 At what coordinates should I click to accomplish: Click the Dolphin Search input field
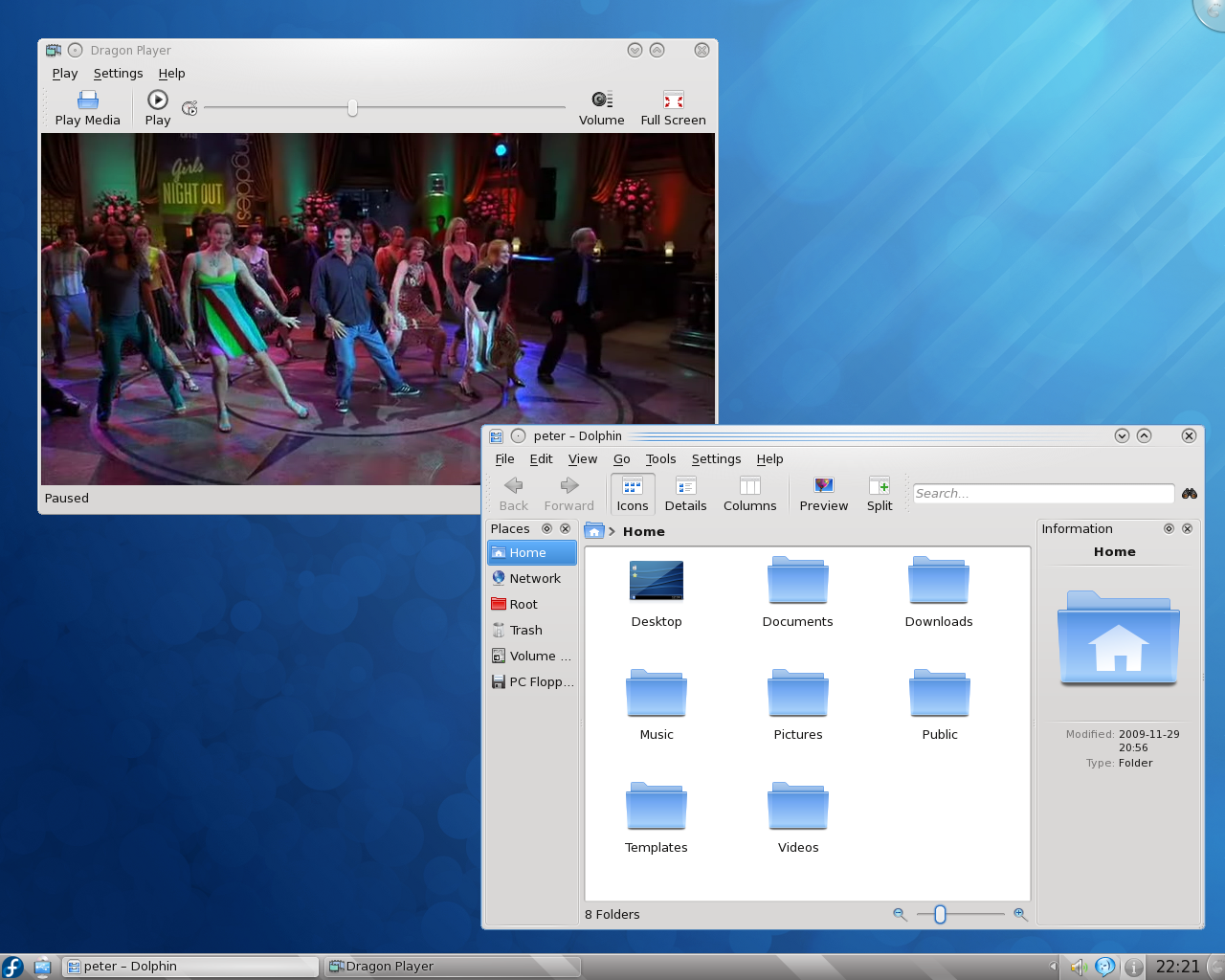pos(1042,494)
